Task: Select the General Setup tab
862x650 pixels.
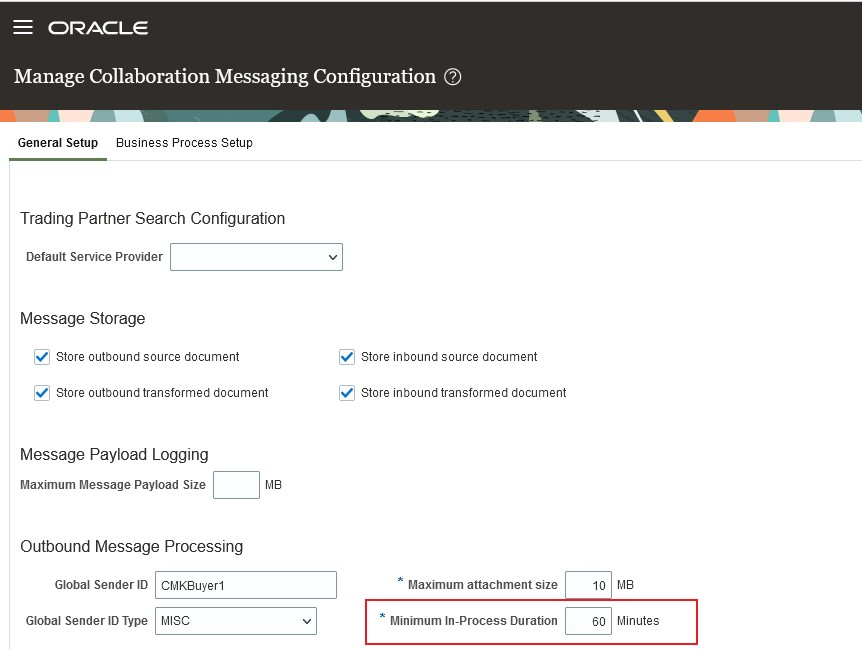Action: click(57, 143)
